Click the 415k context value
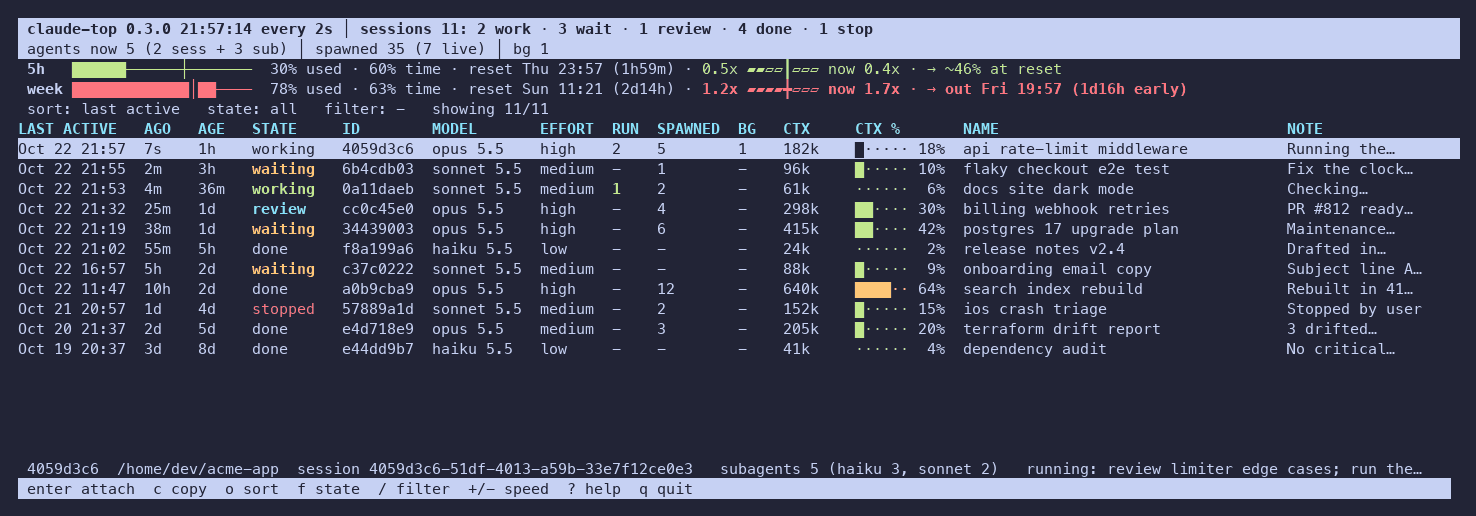The height and width of the screenshot is (516, 1476). click(801, 229)
